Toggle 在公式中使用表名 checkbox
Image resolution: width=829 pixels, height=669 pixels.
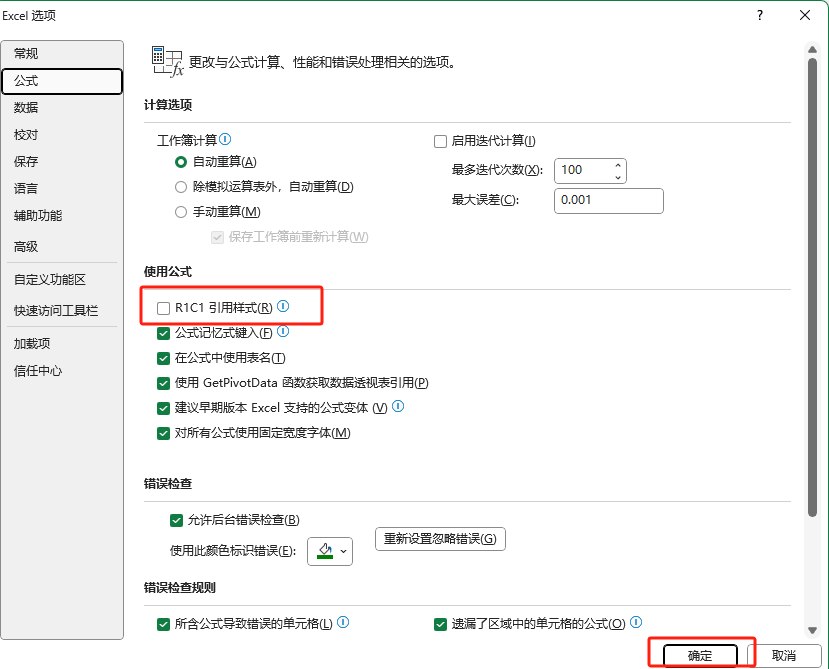coord(163,358)
